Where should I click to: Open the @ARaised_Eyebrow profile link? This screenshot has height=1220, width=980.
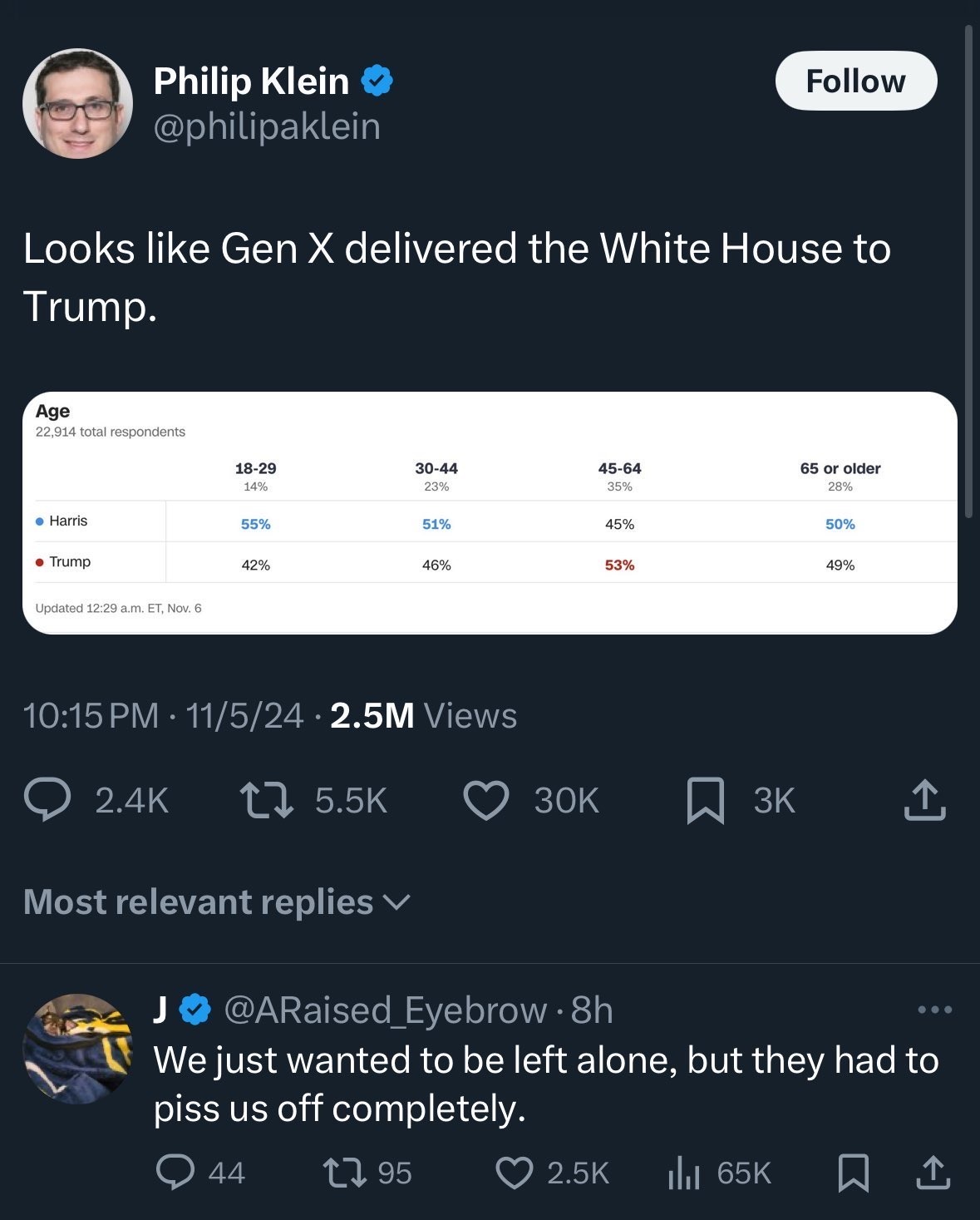[386, 1010]
